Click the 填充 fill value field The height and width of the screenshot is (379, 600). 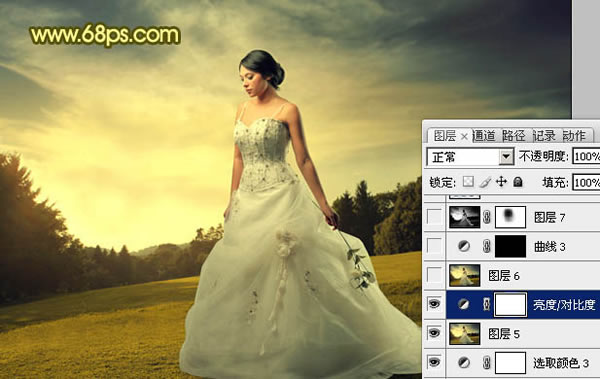pyautogui.click(x=586, y=183)
